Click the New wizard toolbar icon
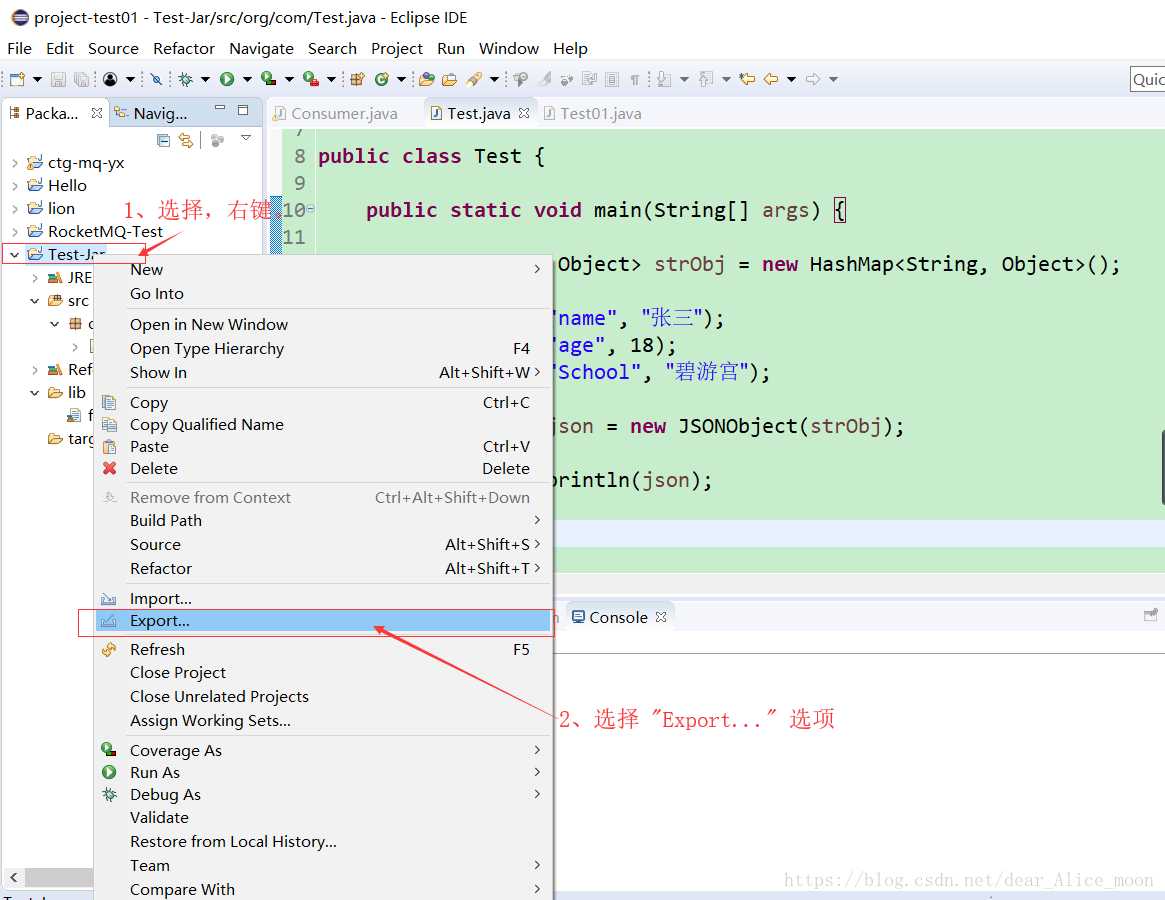 [x=17, y=79]
